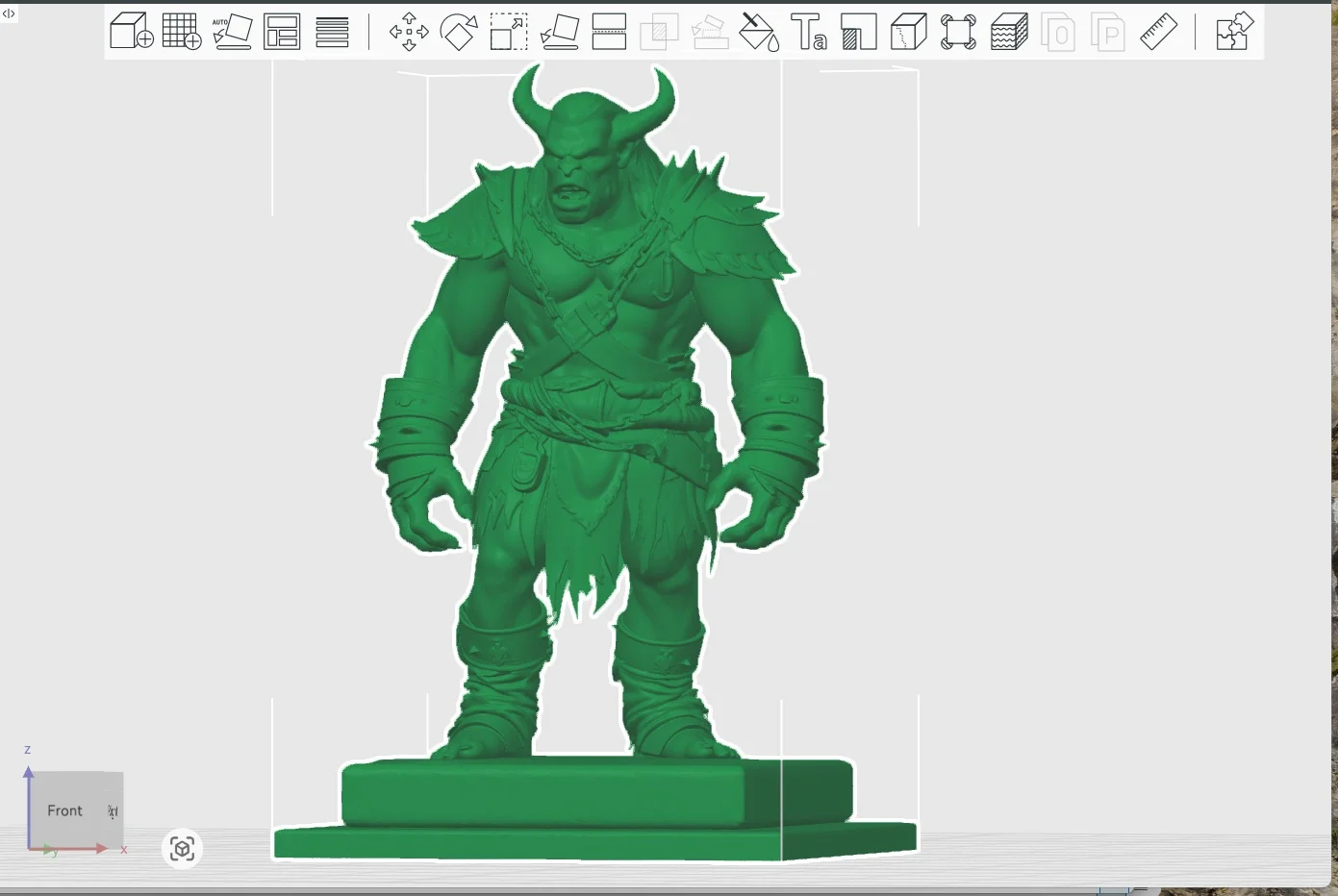Open the ruler Measure tool
The image size is (1338, 896).
[1159, 32]
